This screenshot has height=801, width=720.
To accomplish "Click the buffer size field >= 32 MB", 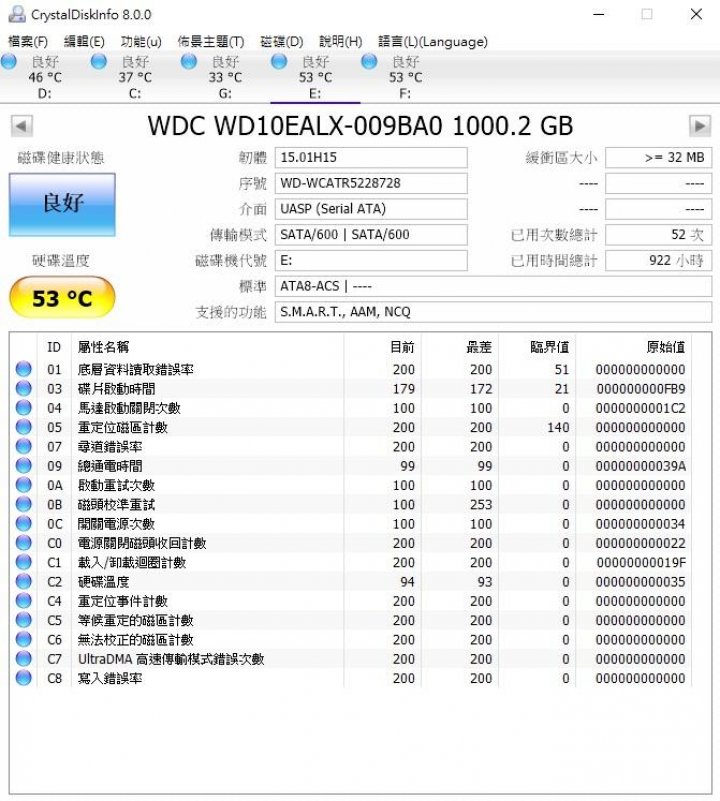I will pyautogui.click(x=659, y=157).
